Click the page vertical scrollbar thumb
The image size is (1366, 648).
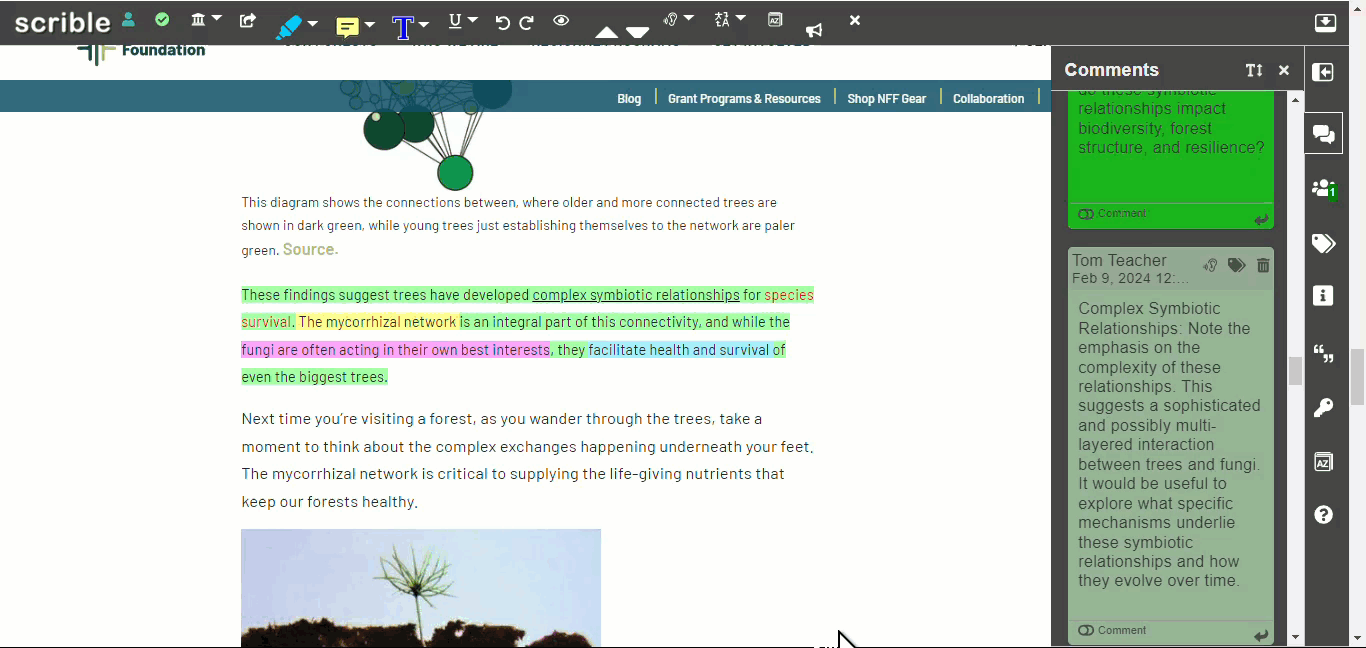tap(1357, 377)
